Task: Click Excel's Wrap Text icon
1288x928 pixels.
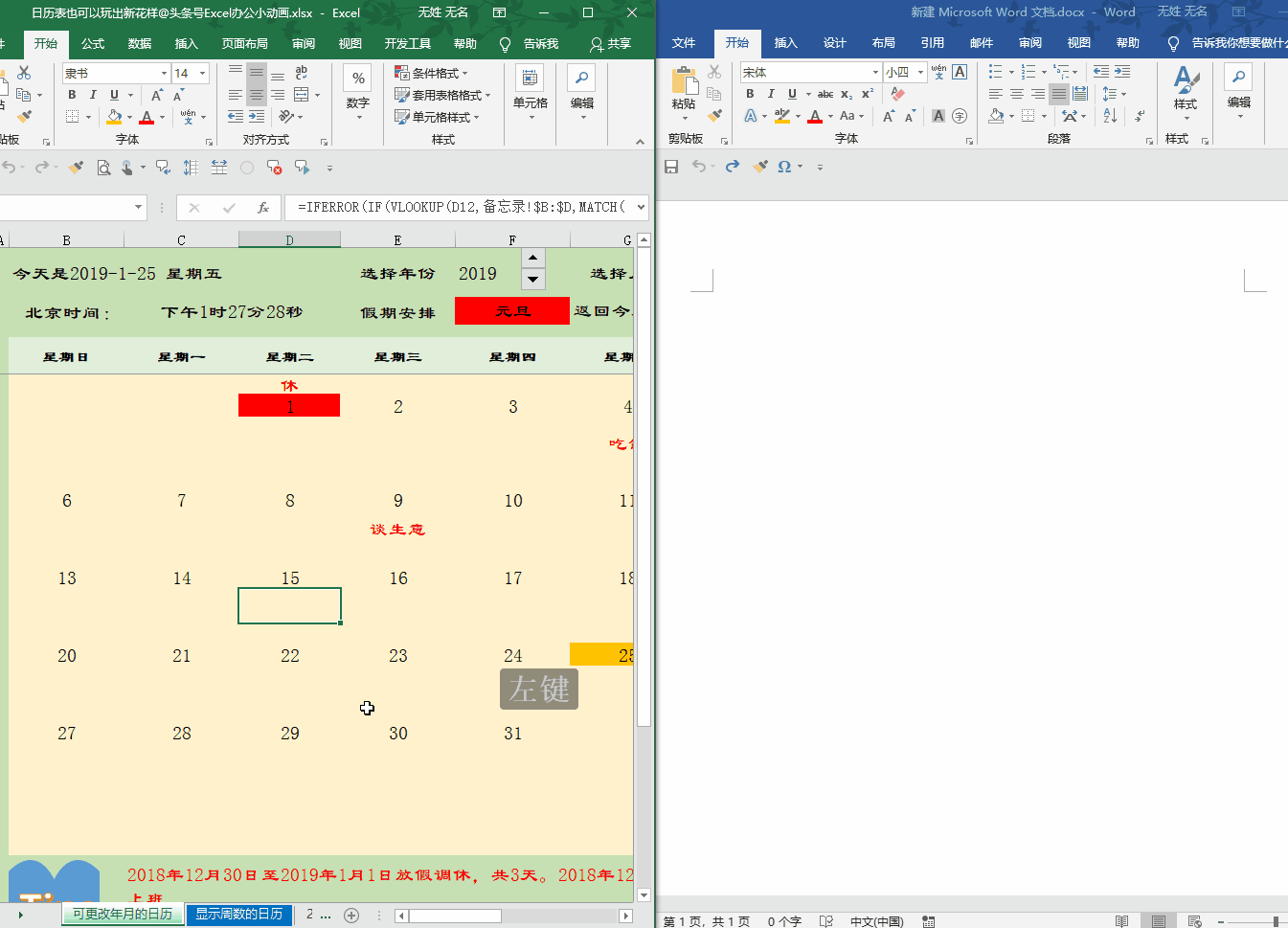Action: click(x=302, y=73)
